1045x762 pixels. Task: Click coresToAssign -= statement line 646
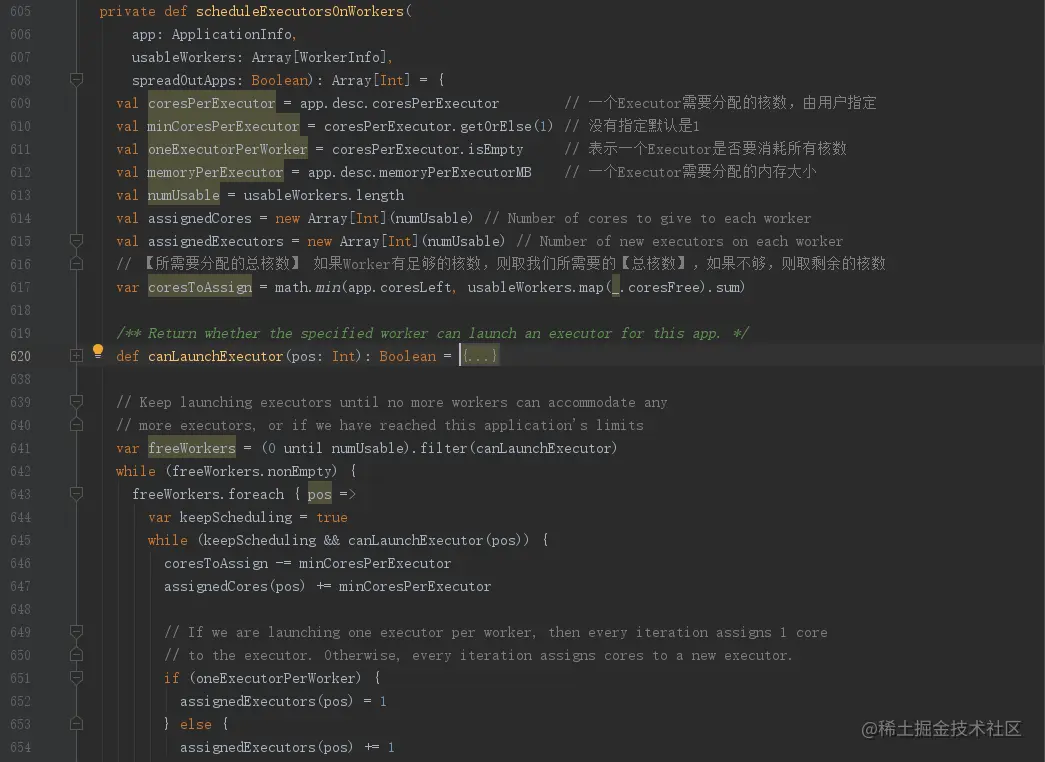(308, 563)
